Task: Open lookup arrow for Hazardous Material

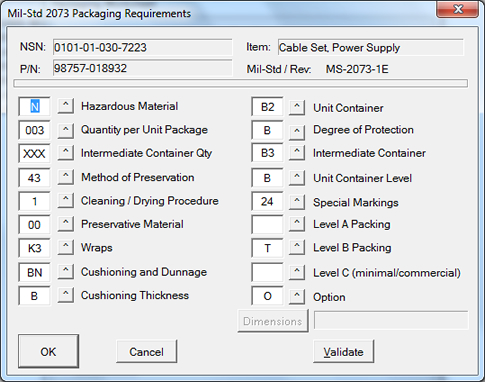Action: pyautogui.click(x=66, y=106)
